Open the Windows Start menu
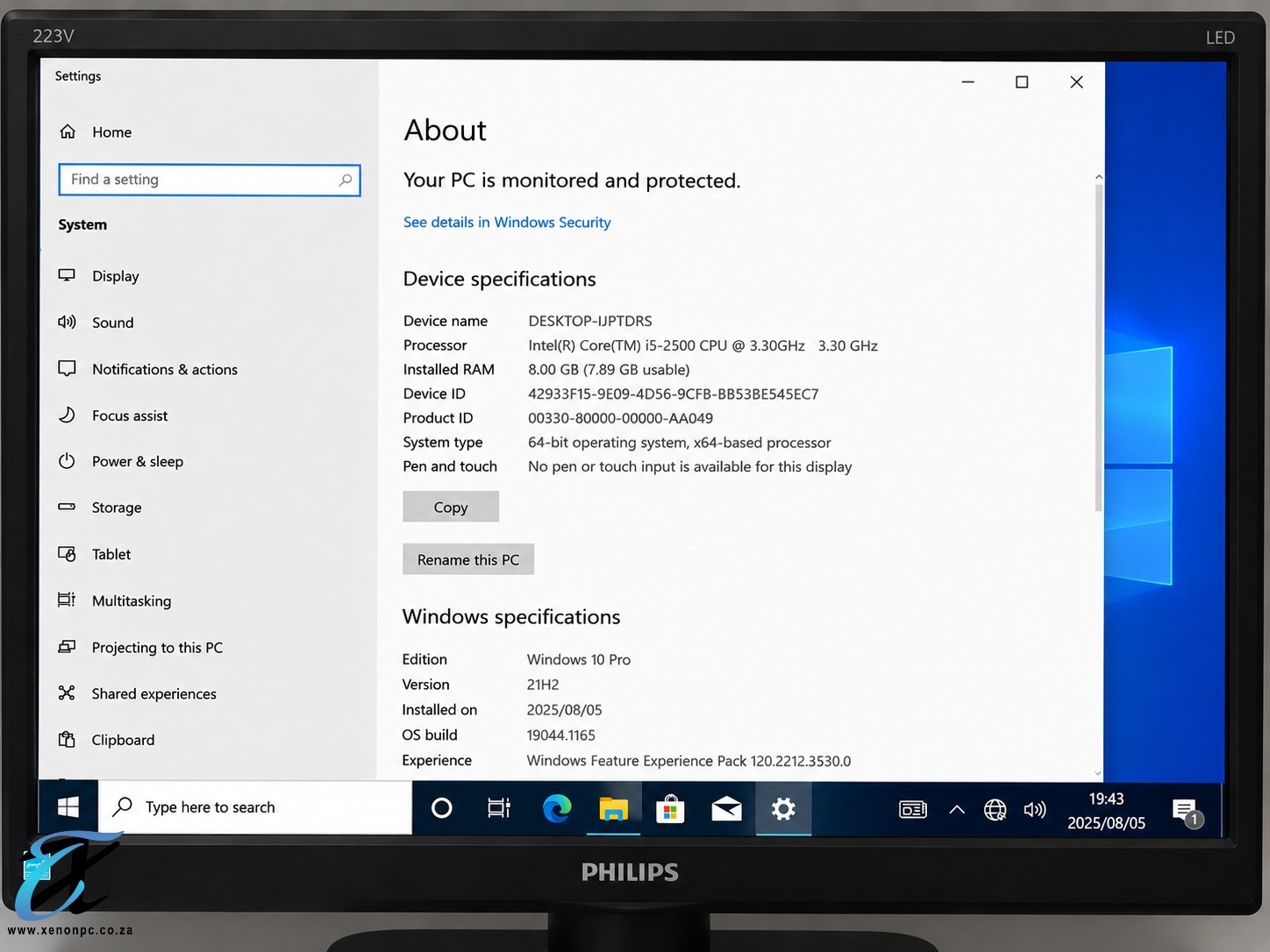 (68, 807)
